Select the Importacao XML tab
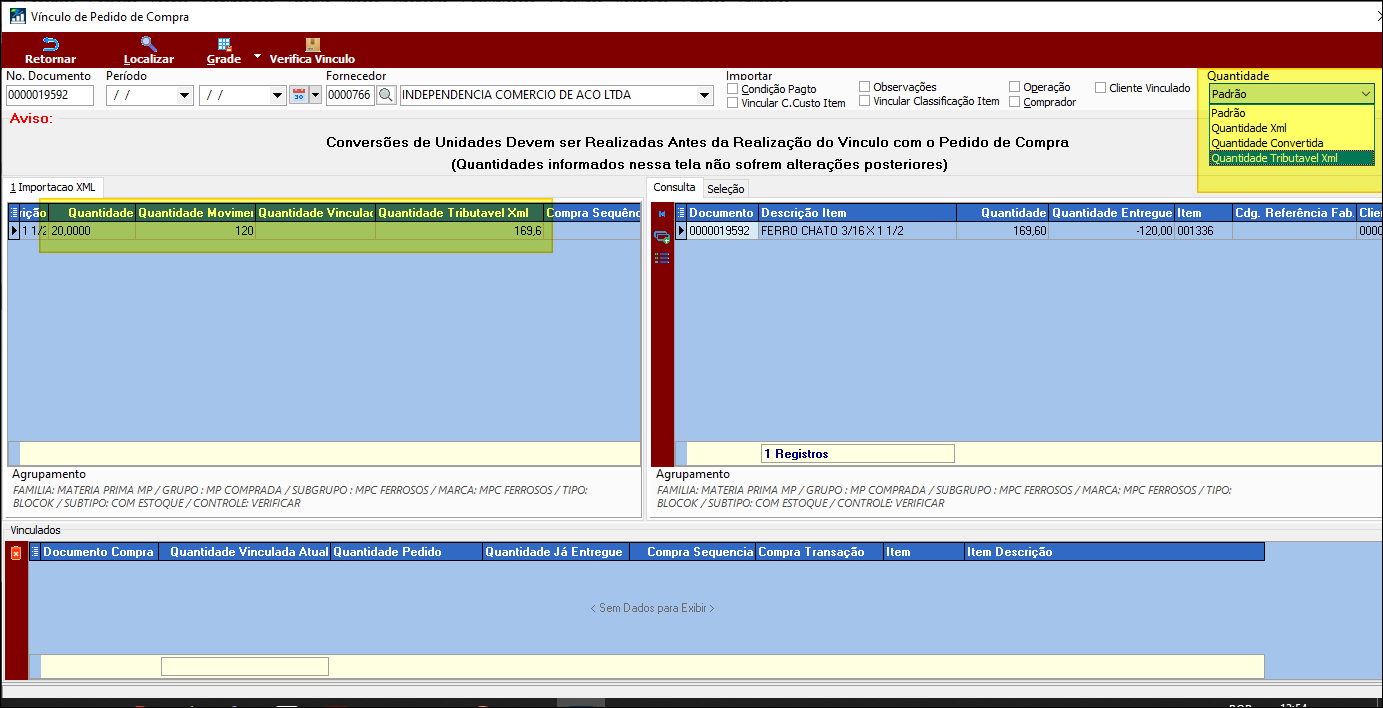 click(52, 188)
